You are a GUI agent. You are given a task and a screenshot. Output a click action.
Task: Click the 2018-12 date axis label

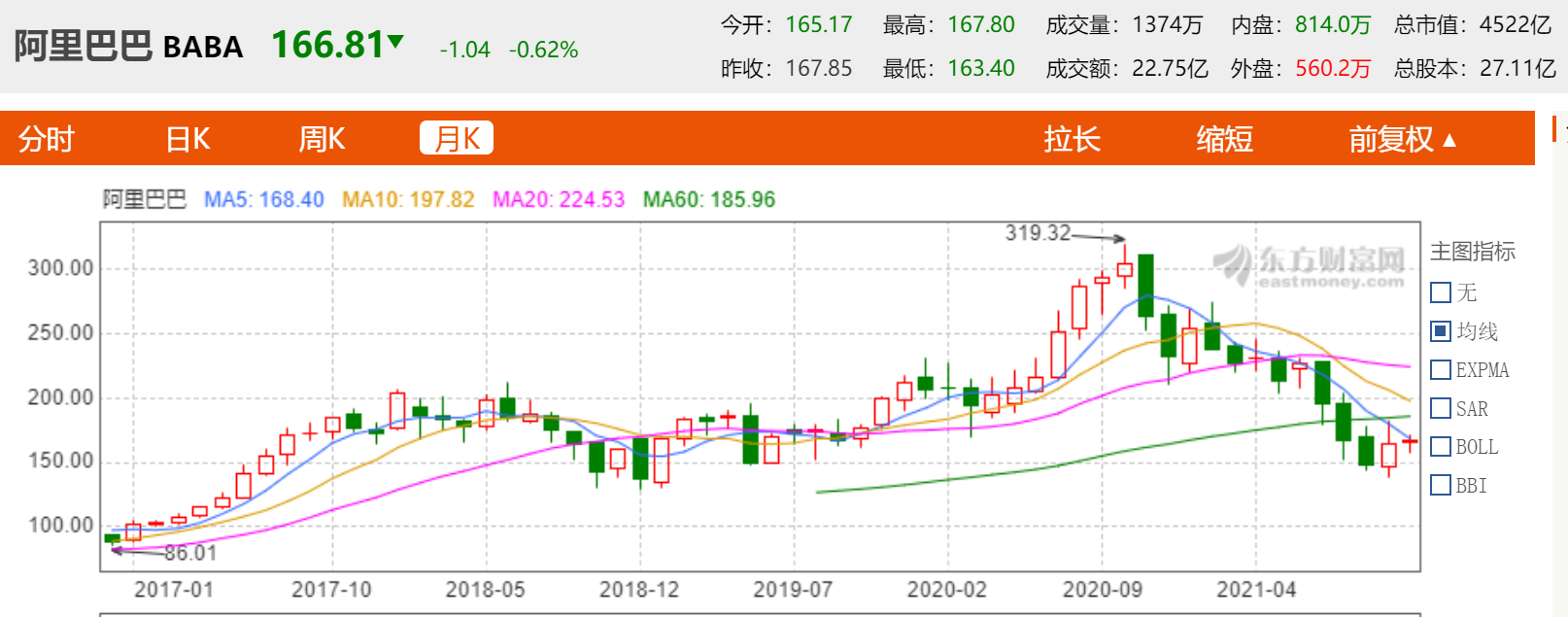click(x=639, y=590)
